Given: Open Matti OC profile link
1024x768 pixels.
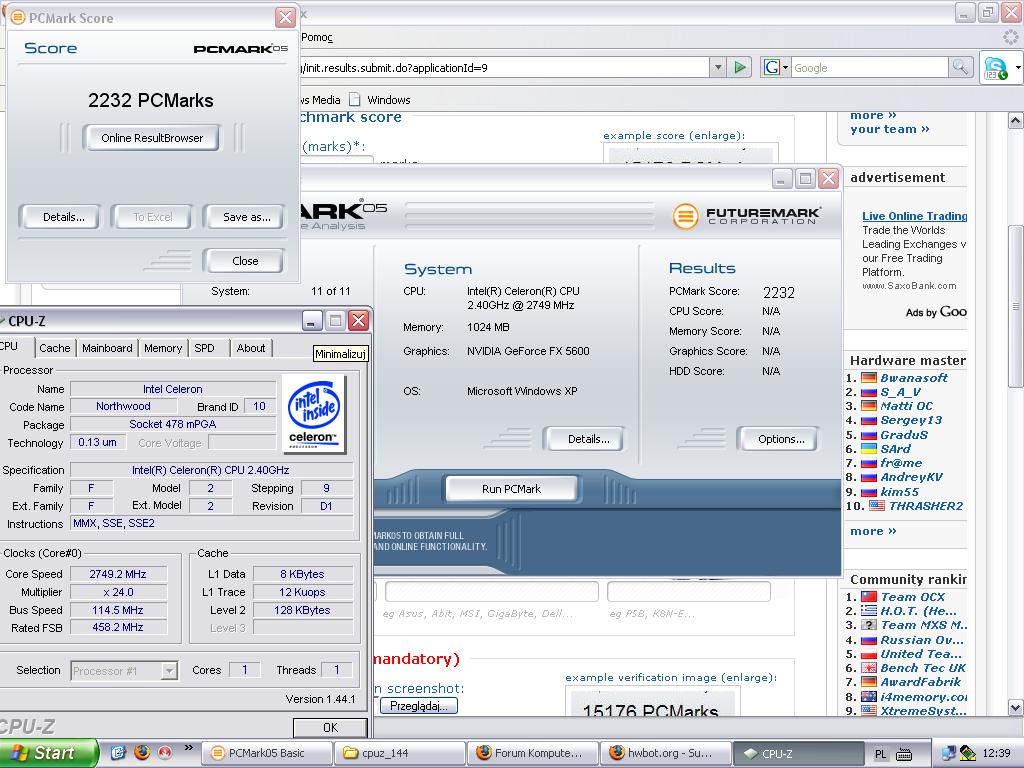Looking at the screenshot, I should (x=906, y=406).
